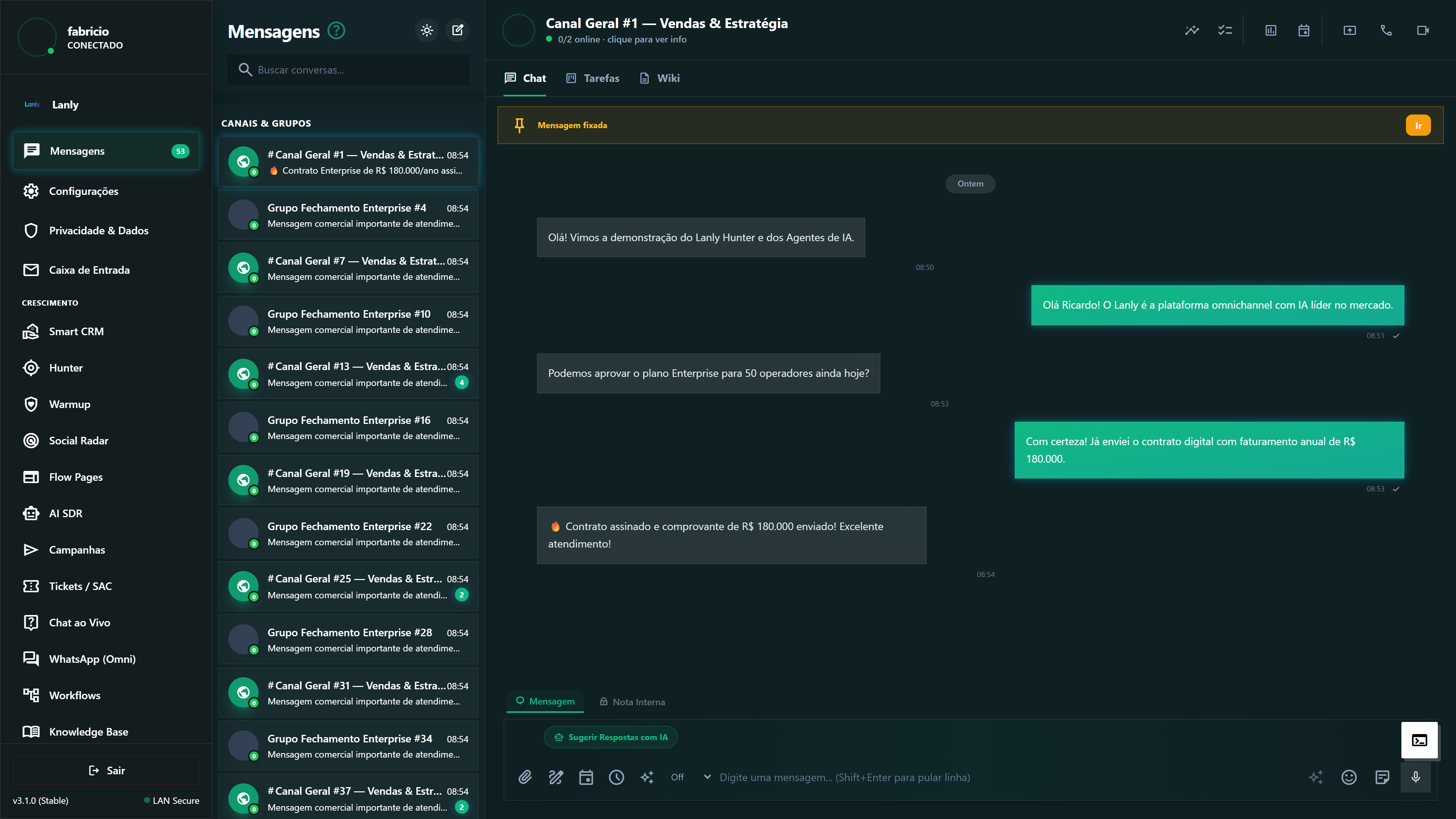This screenshot has width=1456, height=819.
Task: Open the clock icon in composer
Action: pos(616,777)
